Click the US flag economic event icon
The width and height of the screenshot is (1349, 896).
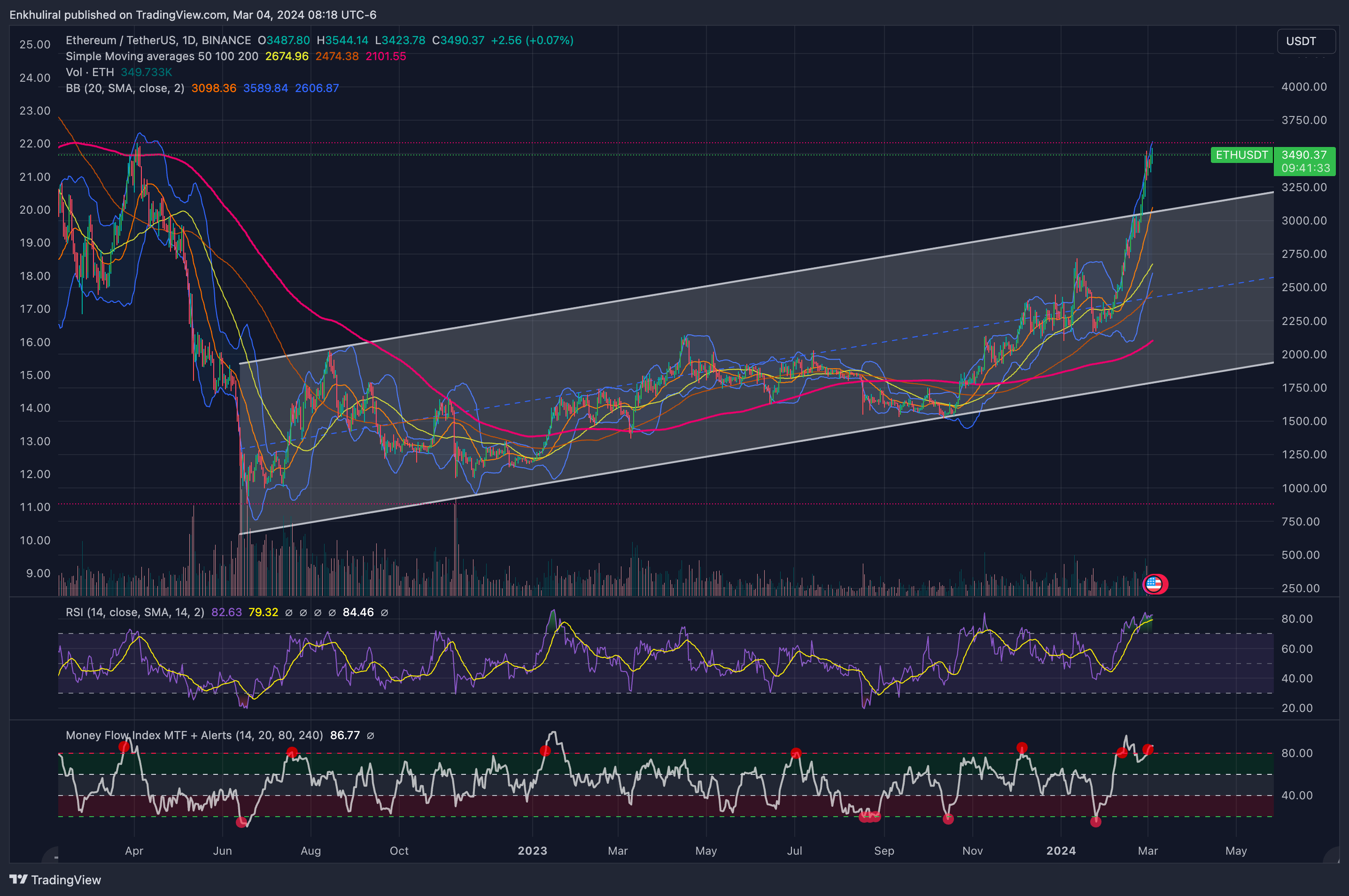[1154, 584]
